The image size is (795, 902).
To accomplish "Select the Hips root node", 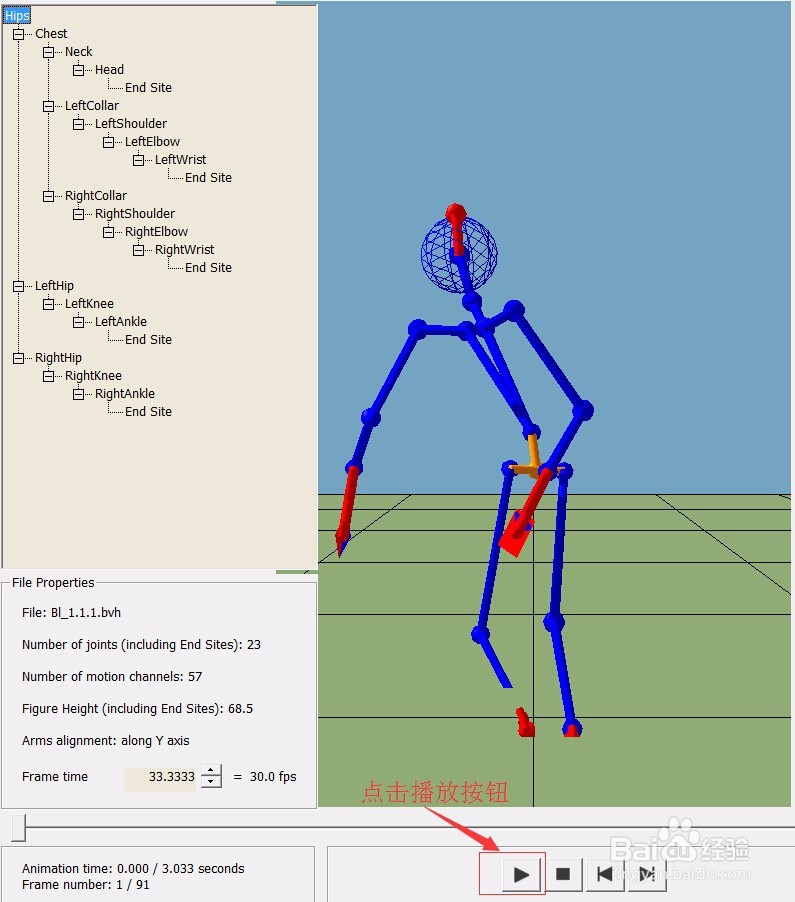I will pyautogui.click(x=17, y=16).
